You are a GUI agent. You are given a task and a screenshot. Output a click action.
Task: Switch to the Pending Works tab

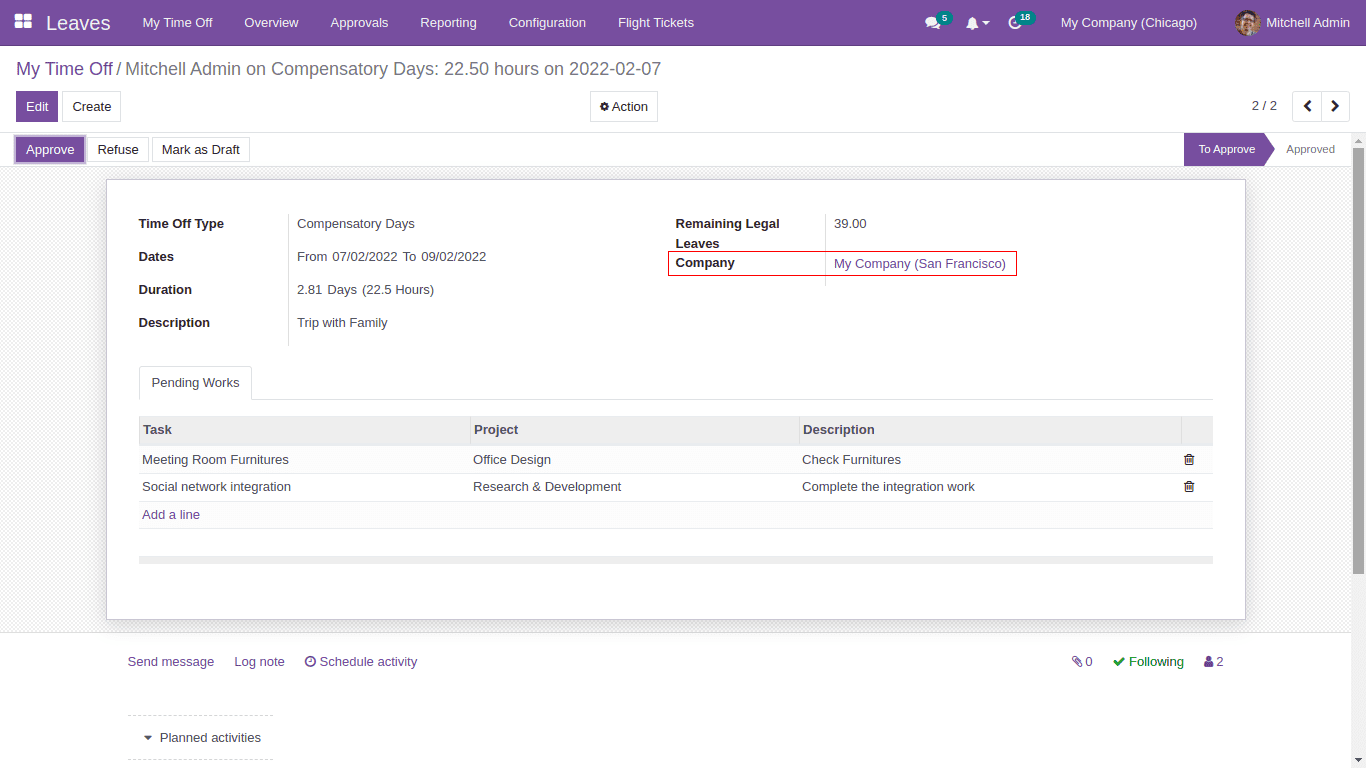pyautogui.click(x=195, y=382)
